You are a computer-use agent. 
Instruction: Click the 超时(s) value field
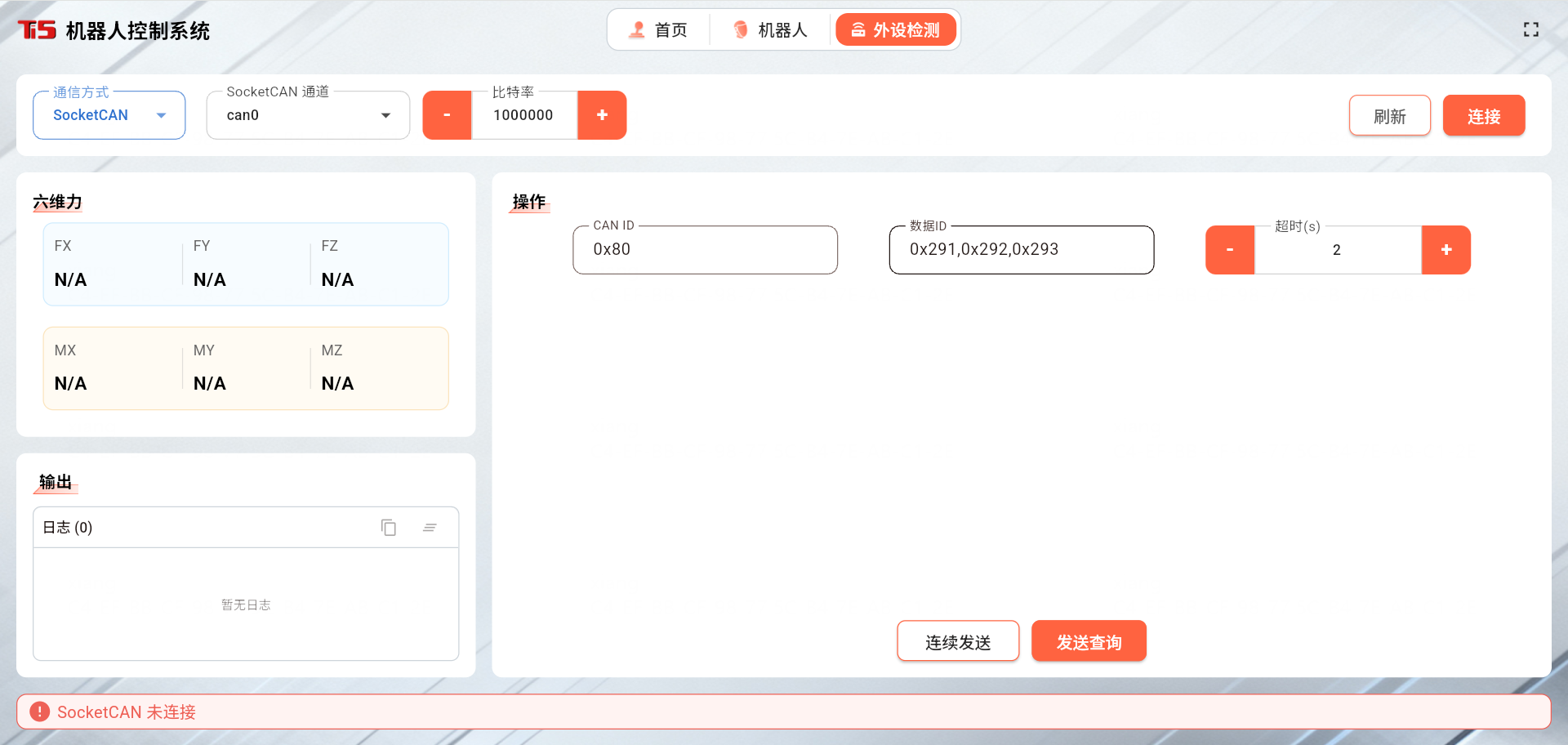click(x=1338, y=250)
